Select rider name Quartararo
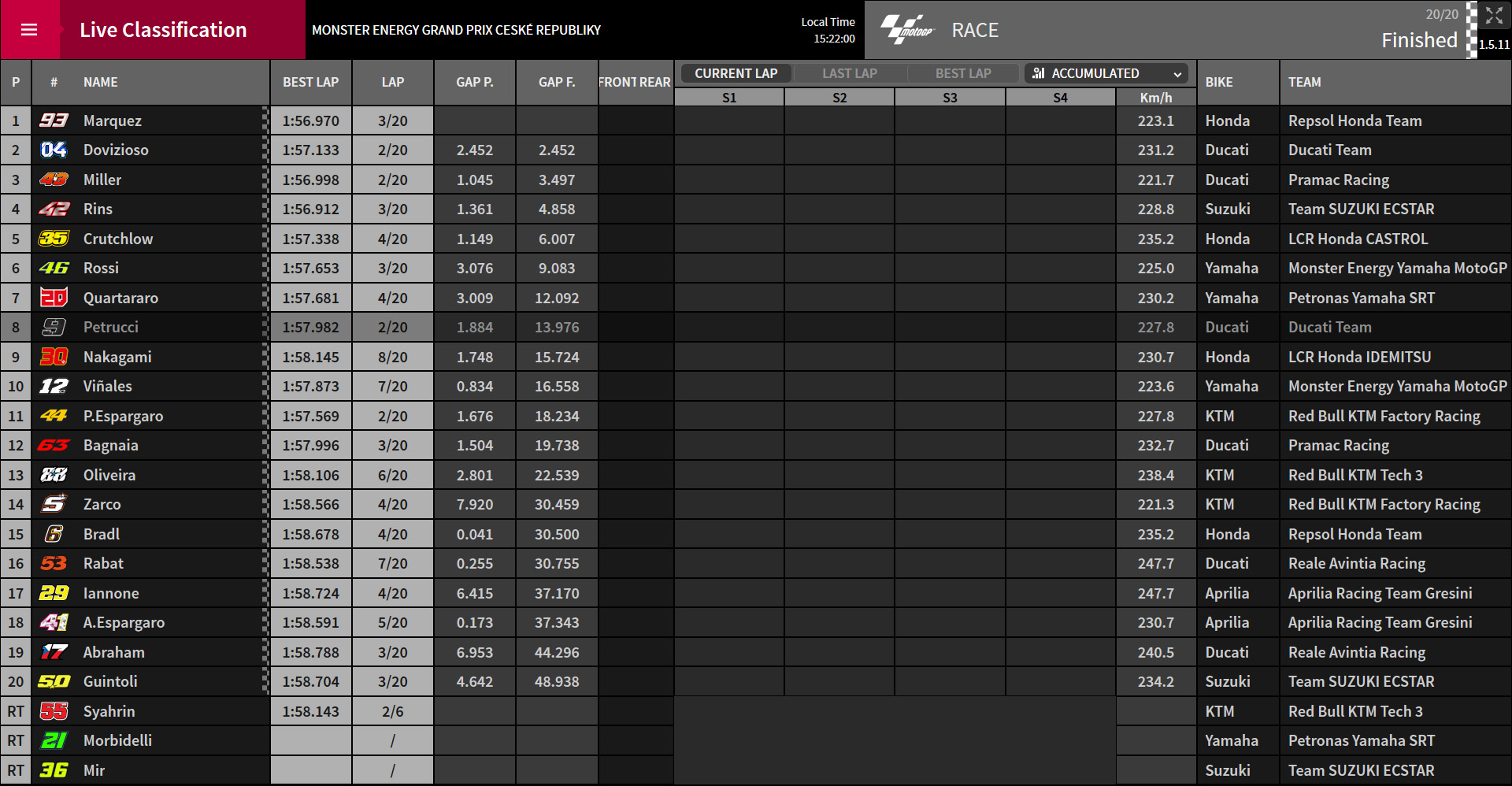This screenshot has width=1512, height=786. click(x=120, y=298)
